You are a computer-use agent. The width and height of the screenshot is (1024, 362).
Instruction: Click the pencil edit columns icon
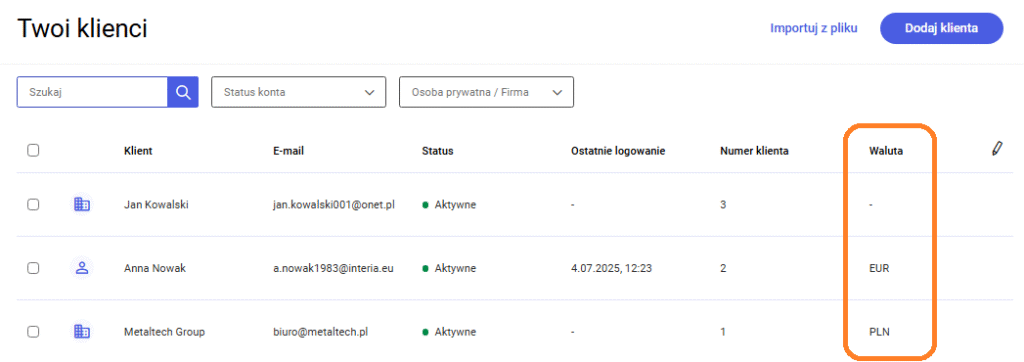click(996, 148)
